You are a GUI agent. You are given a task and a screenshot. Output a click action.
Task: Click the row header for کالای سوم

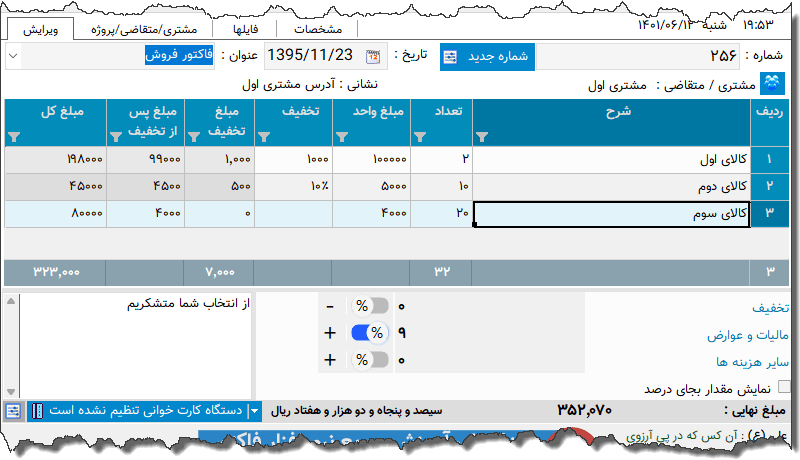(x=769, y=213)
